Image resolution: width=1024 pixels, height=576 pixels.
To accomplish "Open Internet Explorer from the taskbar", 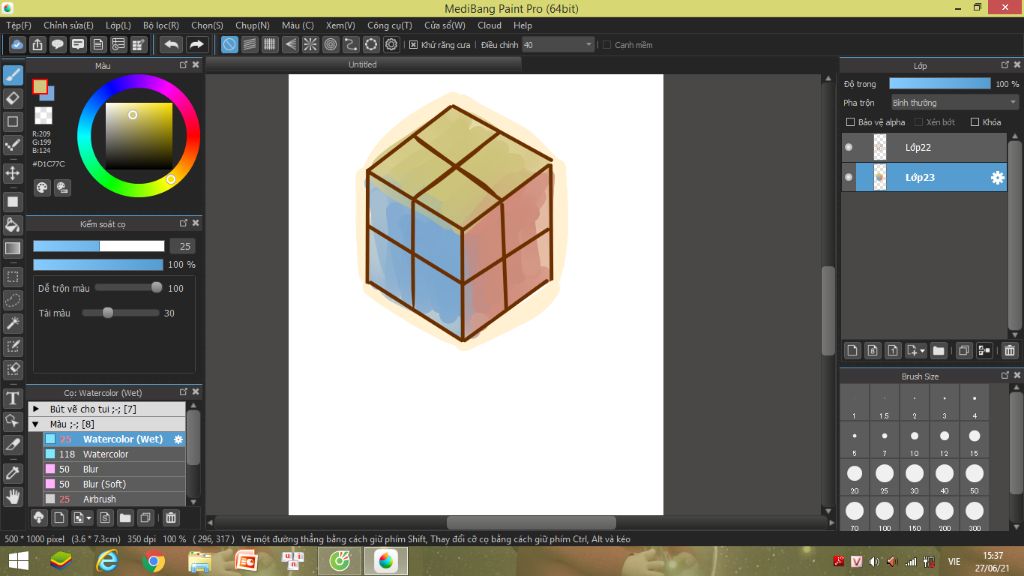I will [x=107, y=562].
